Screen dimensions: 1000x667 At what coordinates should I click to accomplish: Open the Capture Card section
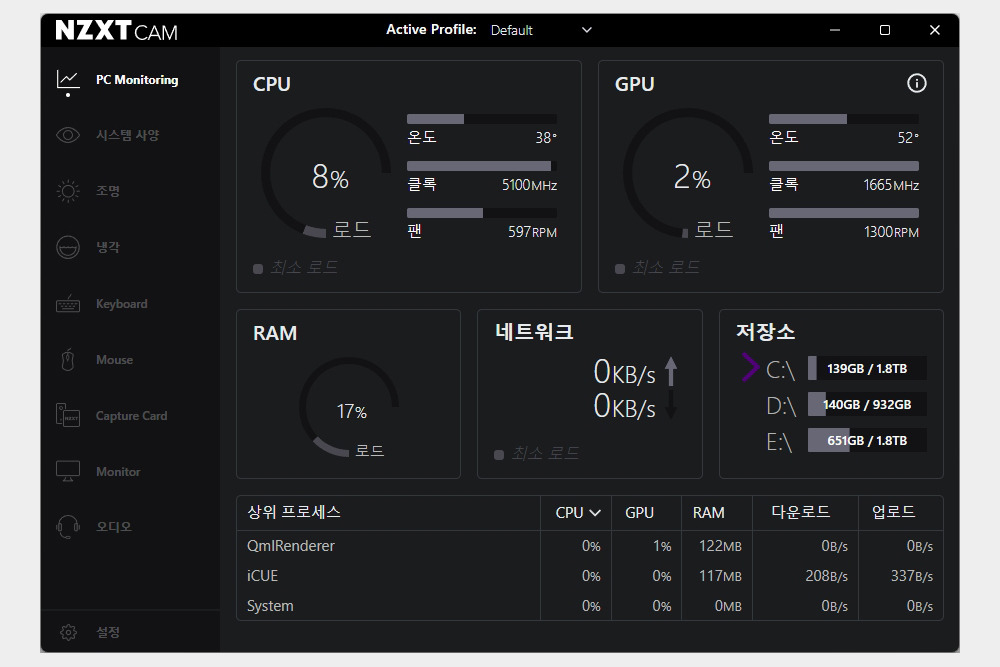[67, 415]
